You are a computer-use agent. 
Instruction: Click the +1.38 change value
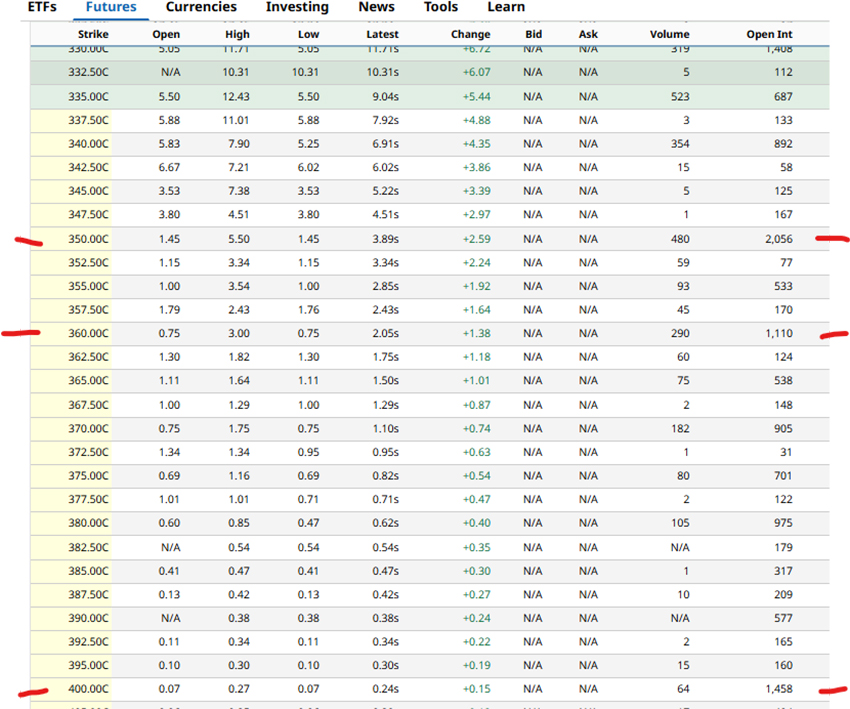click(x=476, y=333)
